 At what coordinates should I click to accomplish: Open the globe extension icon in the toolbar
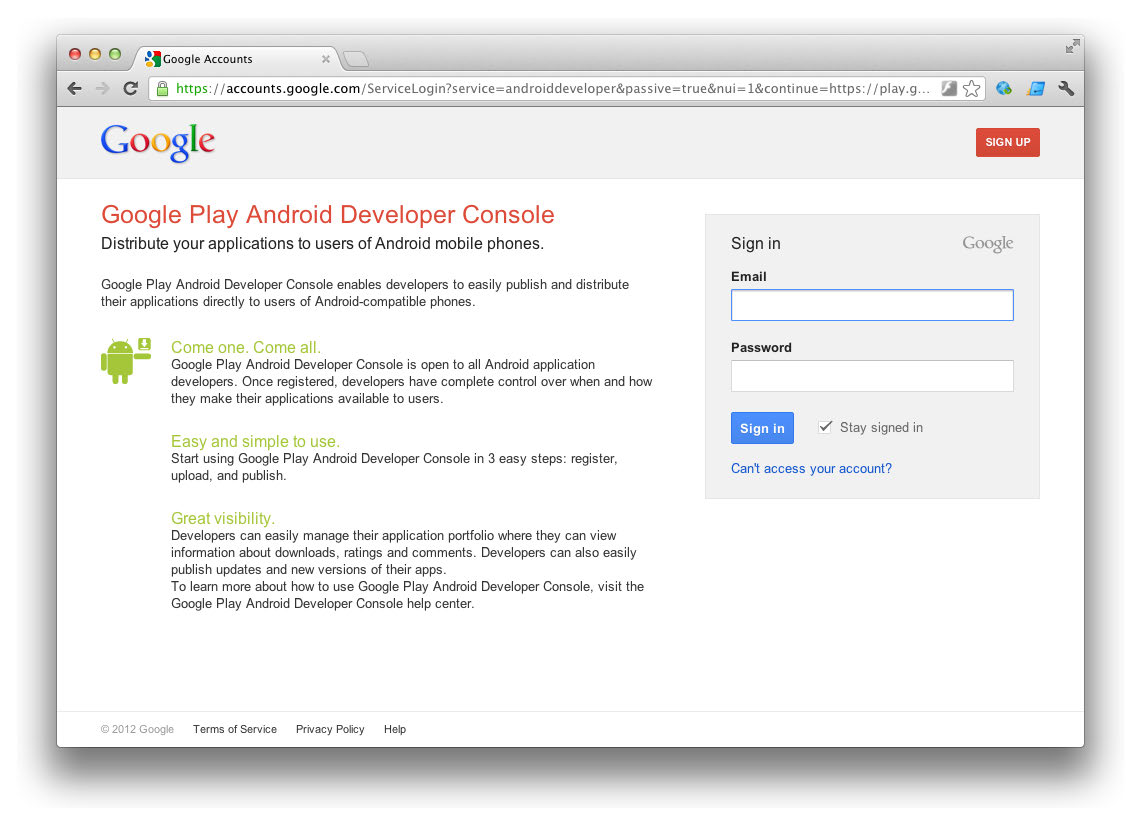click(x=1004, y=89)
